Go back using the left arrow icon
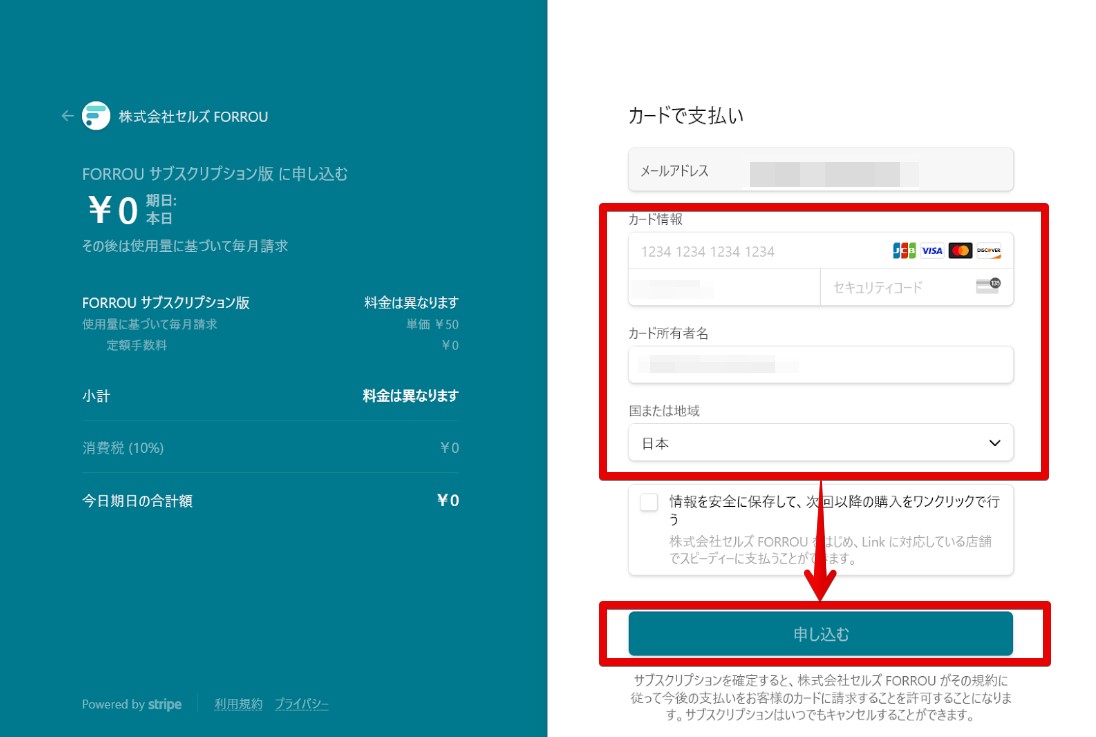1096x737 pixels. point(68,116)
